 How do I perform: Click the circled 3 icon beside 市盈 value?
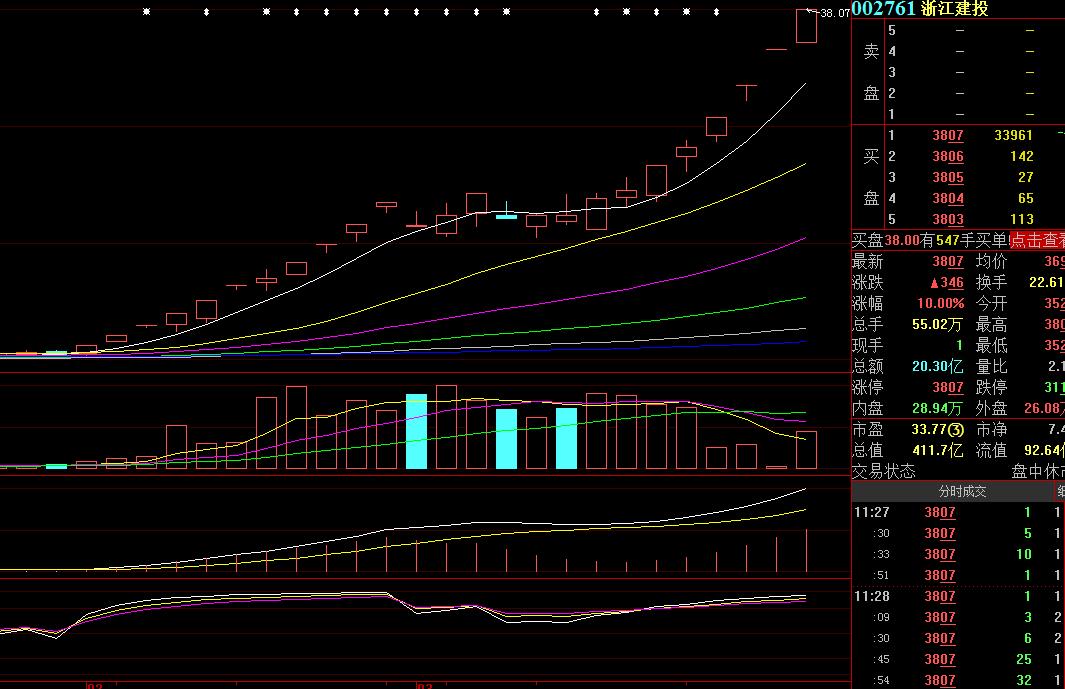pyautogui.click(x=956, y=430)
